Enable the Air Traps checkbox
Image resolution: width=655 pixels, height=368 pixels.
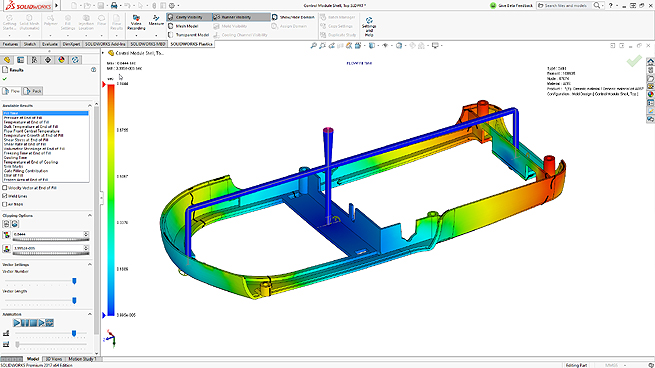(x=5, y=204)
